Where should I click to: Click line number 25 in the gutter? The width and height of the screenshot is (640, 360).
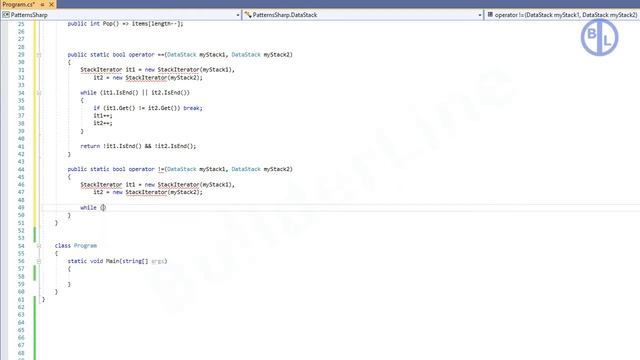(x=21, y=24)
